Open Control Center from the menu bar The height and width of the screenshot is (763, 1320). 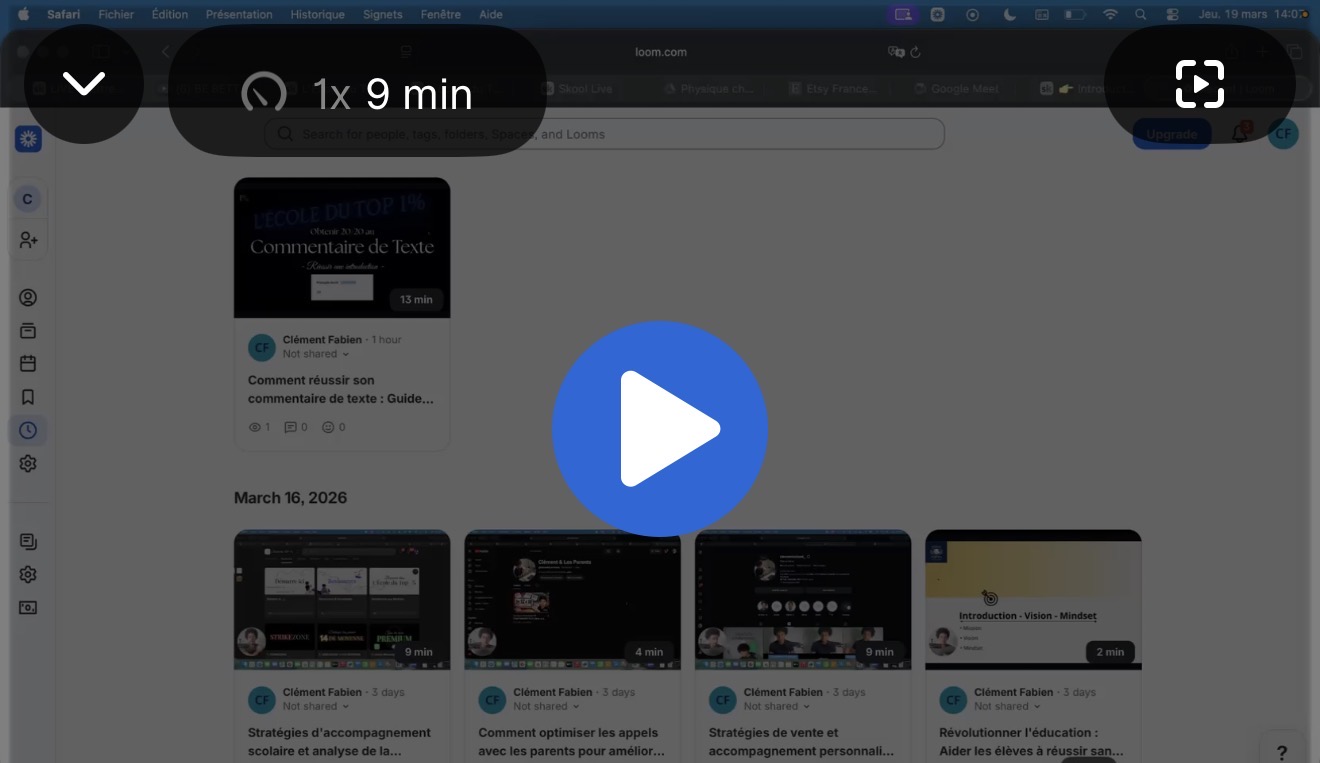[1173, 14]
